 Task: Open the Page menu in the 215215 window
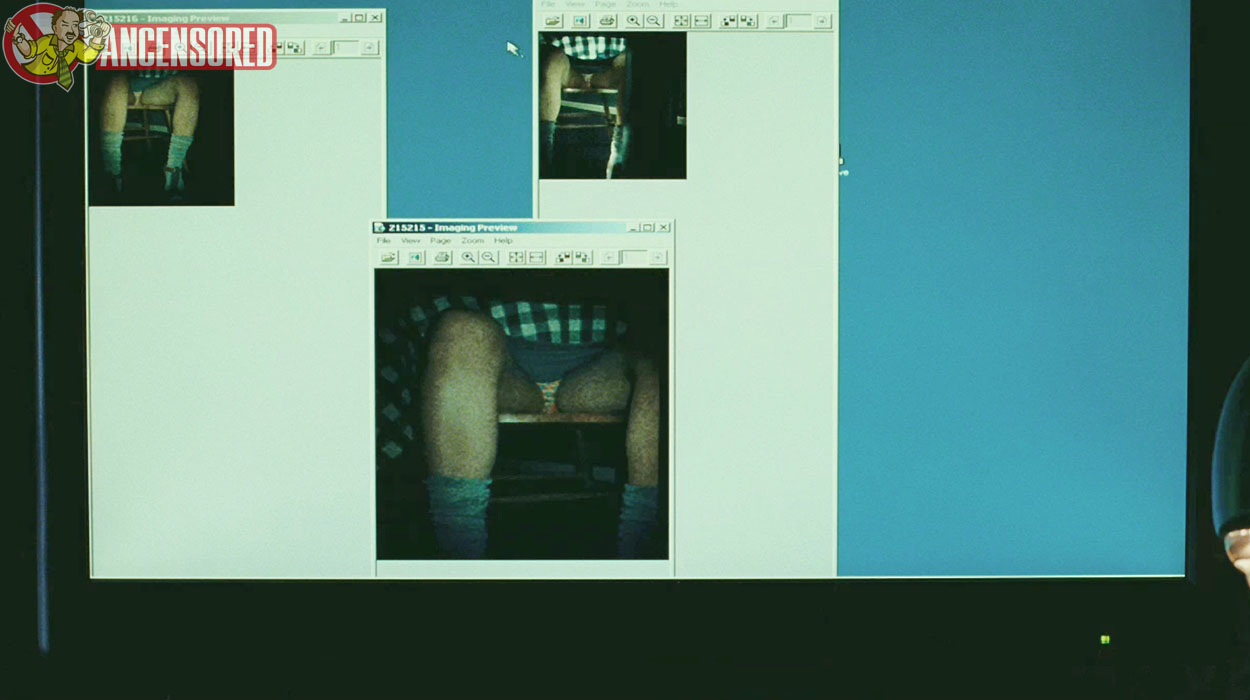[x=440, y=241]
